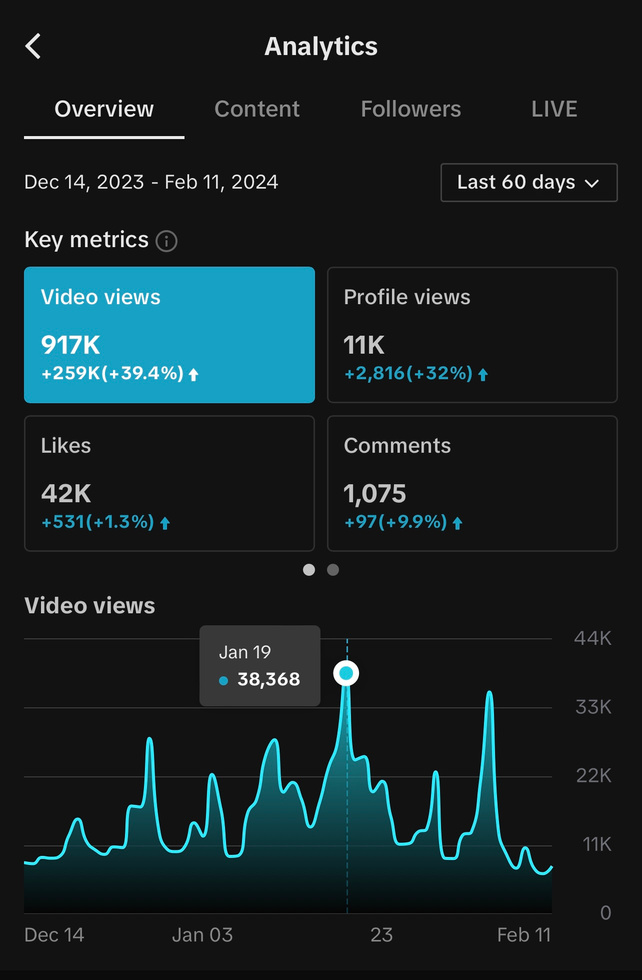
Task: Switch to the Content tab
Action: click(257, 109)
